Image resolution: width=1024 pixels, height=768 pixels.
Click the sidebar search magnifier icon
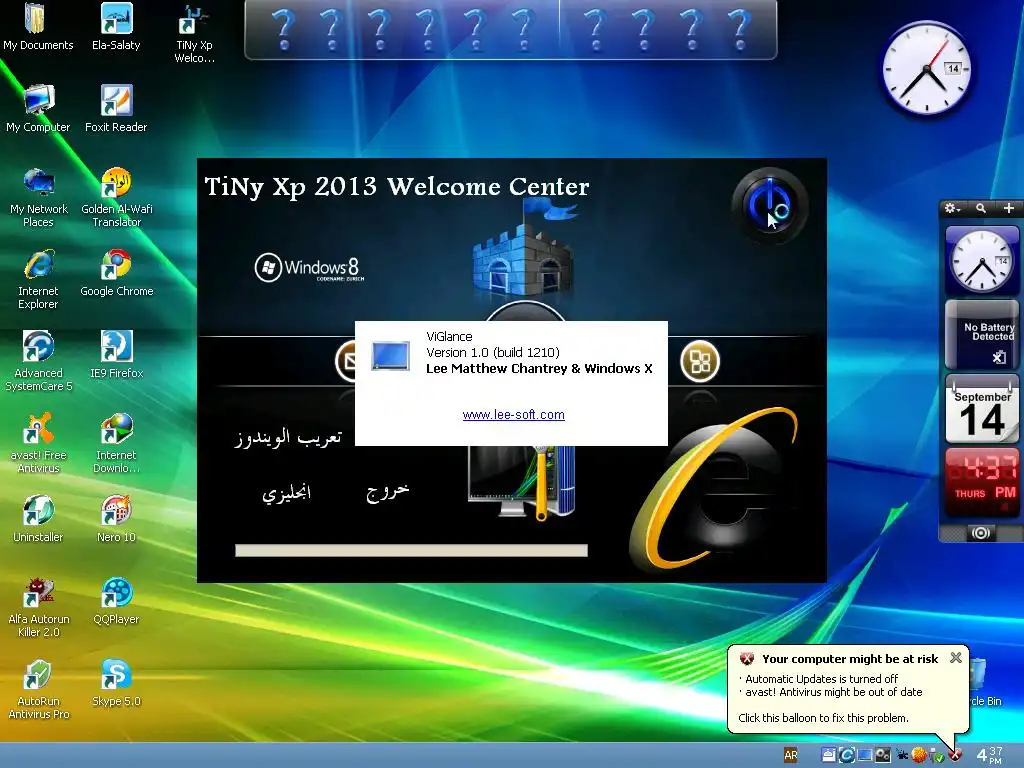(x=981, y=208)
